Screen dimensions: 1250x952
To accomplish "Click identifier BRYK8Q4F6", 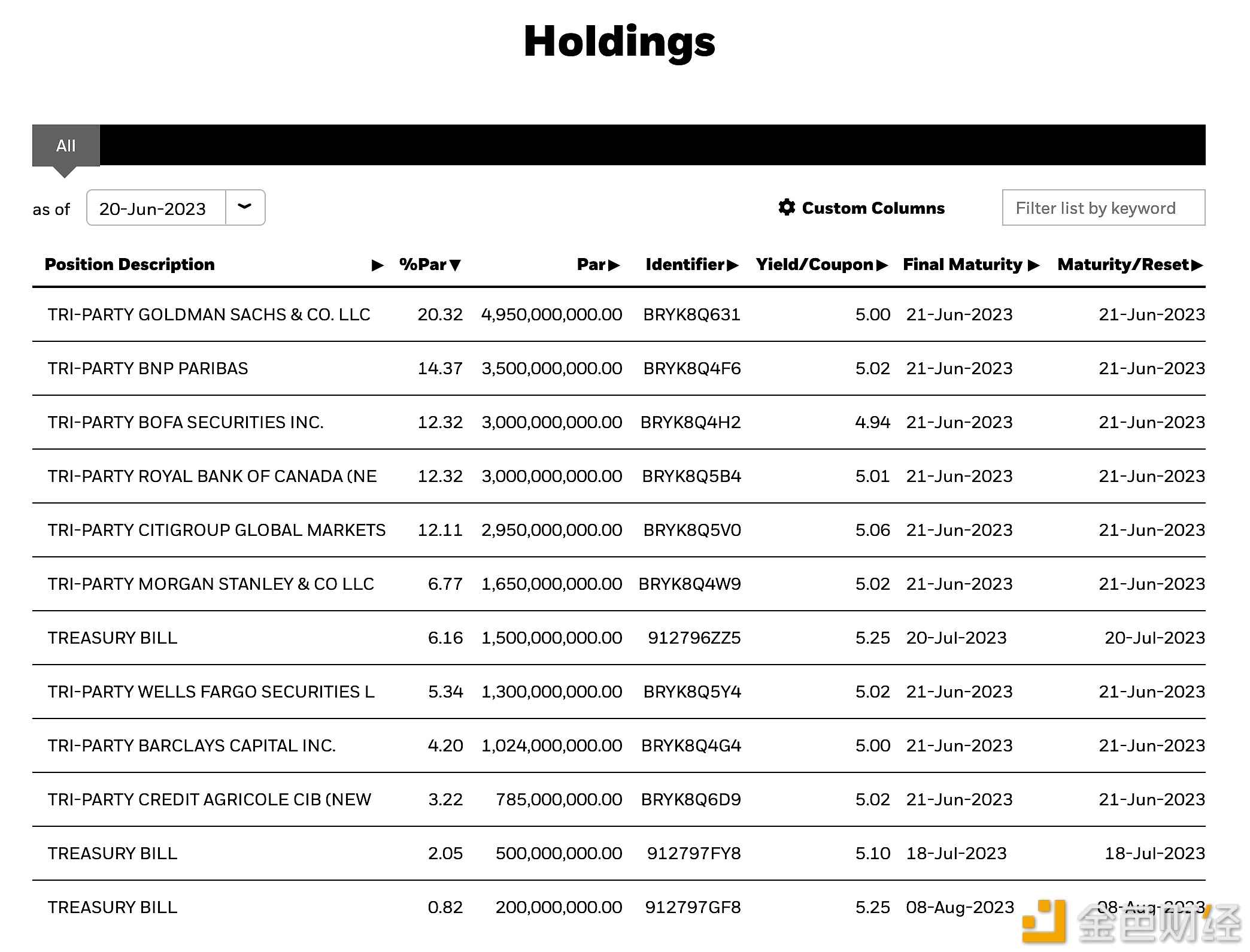I will [x=692, y=368].
